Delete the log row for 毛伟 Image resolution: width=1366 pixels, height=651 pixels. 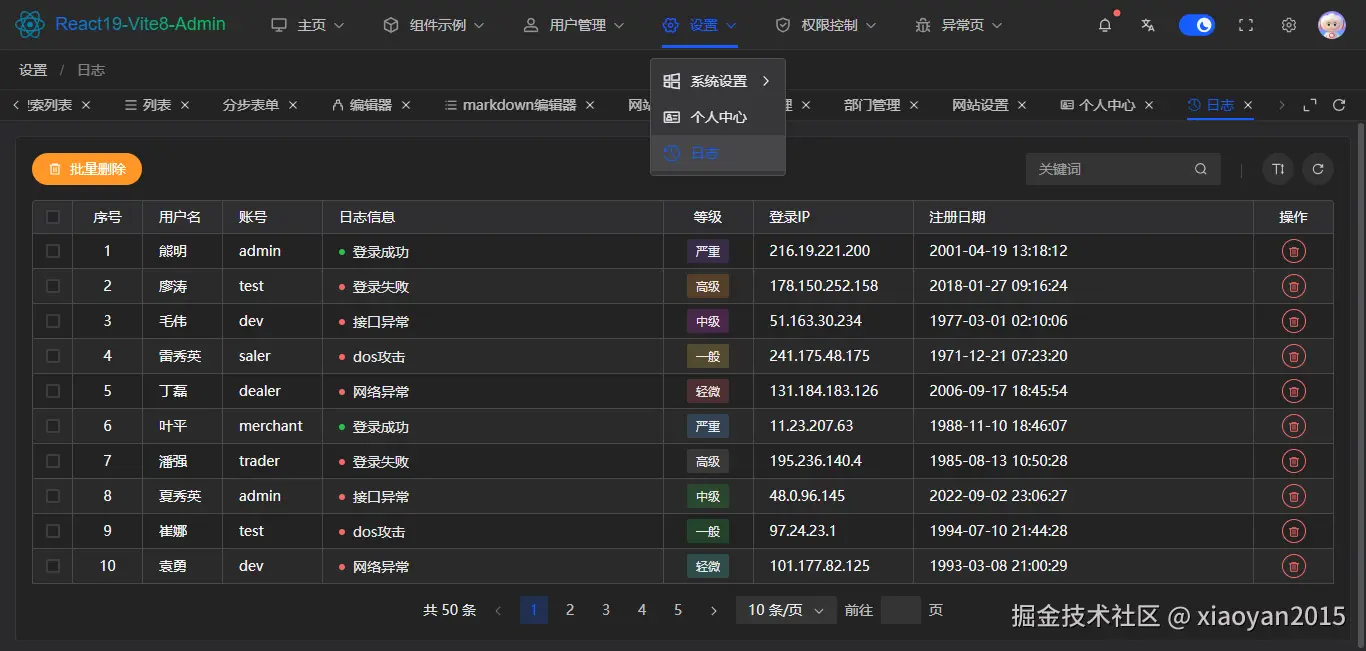(x=1294, y=322)
